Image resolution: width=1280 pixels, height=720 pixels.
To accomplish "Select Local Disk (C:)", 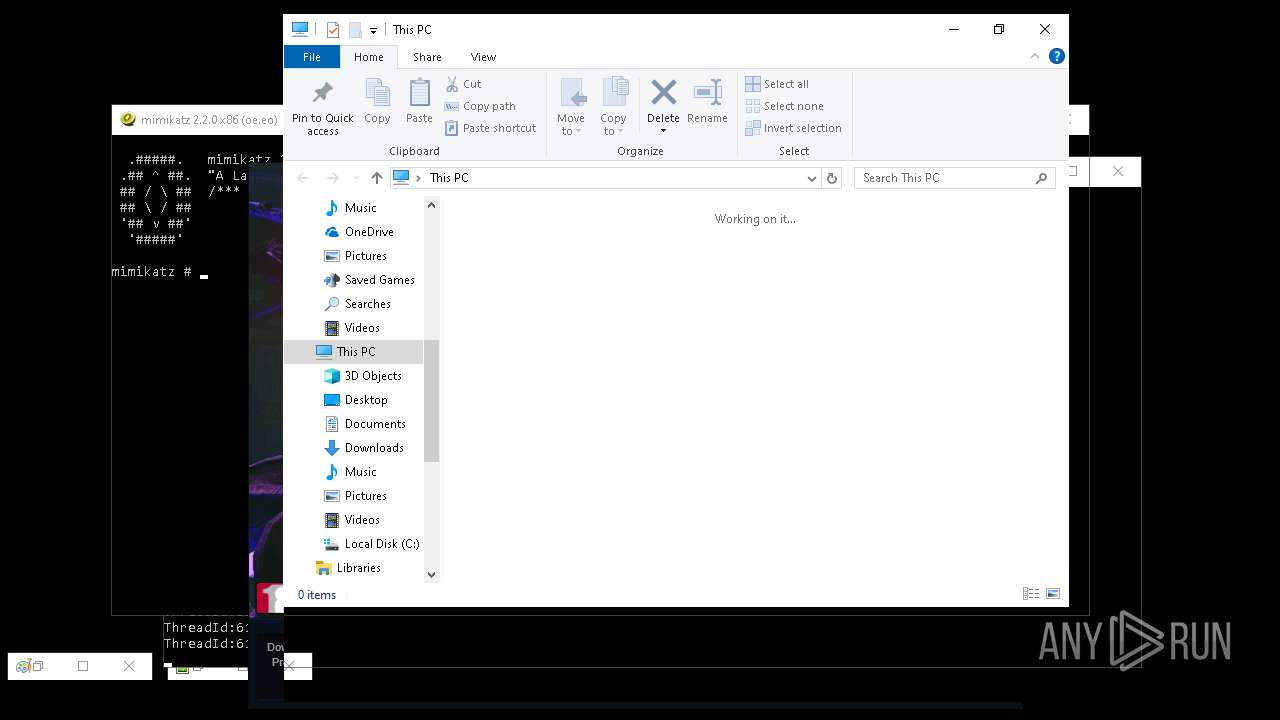I will [382, 544].
